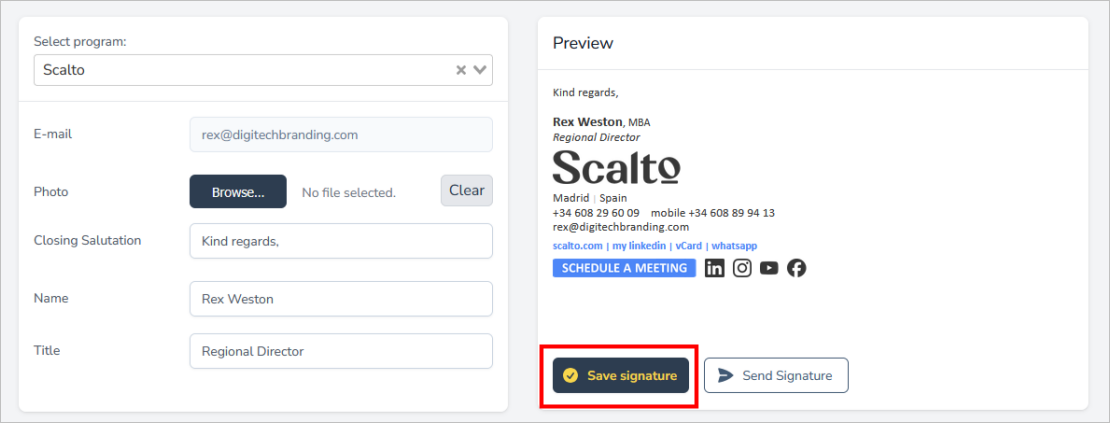1110x423 pixels.
Task: Click the vCard link in signature
Action: [688, 246]
